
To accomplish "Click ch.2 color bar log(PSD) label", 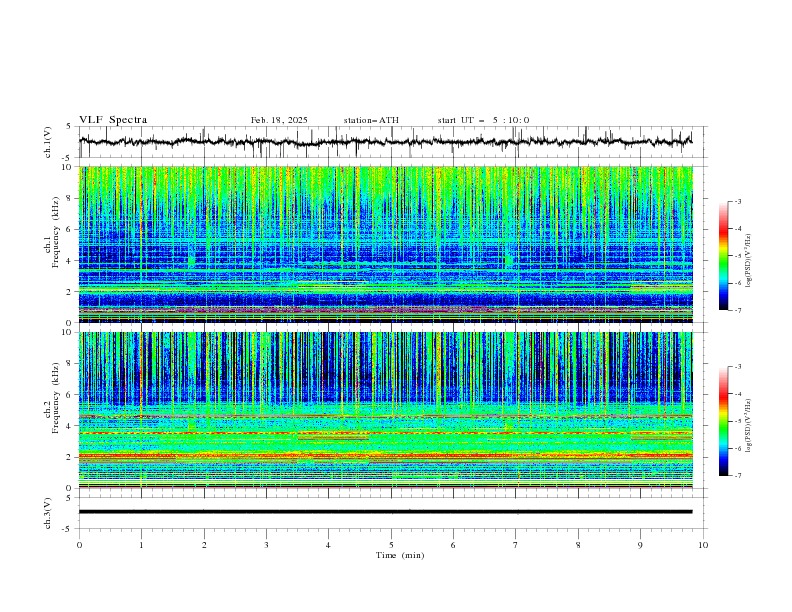I will pos(749,425).
